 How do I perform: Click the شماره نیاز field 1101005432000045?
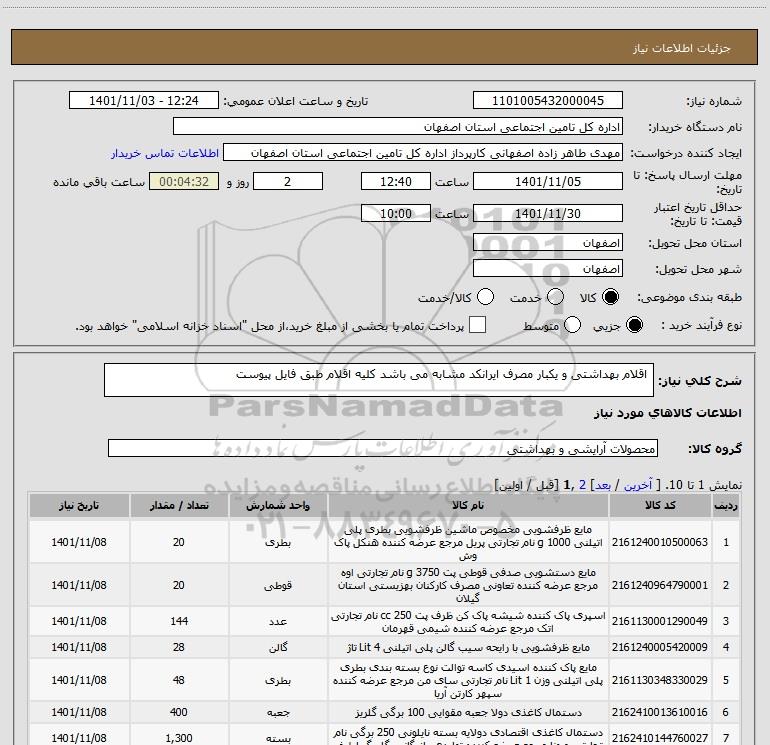548,100
